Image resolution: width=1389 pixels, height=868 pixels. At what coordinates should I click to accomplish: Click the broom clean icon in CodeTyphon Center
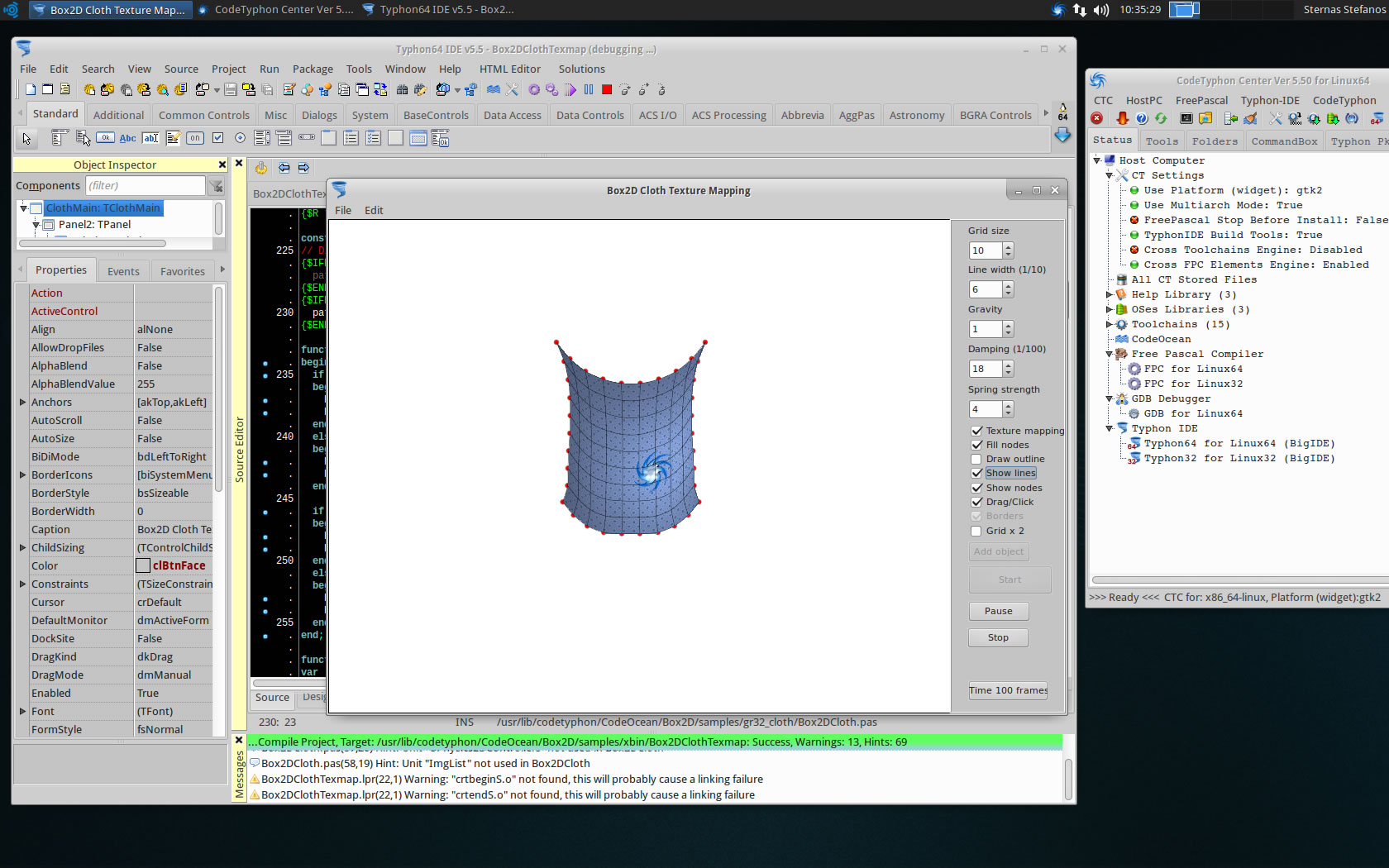1250,118
